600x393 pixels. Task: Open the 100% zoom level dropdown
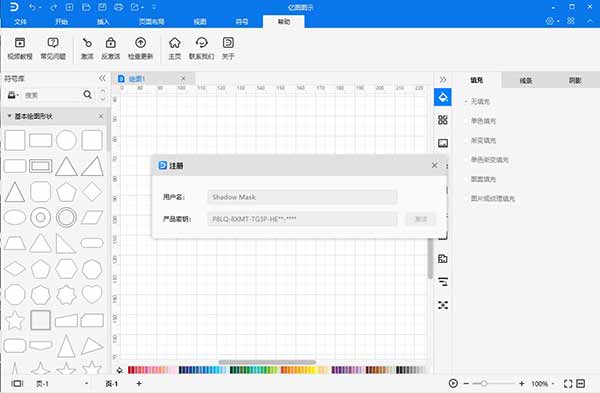tap(542, 383)
